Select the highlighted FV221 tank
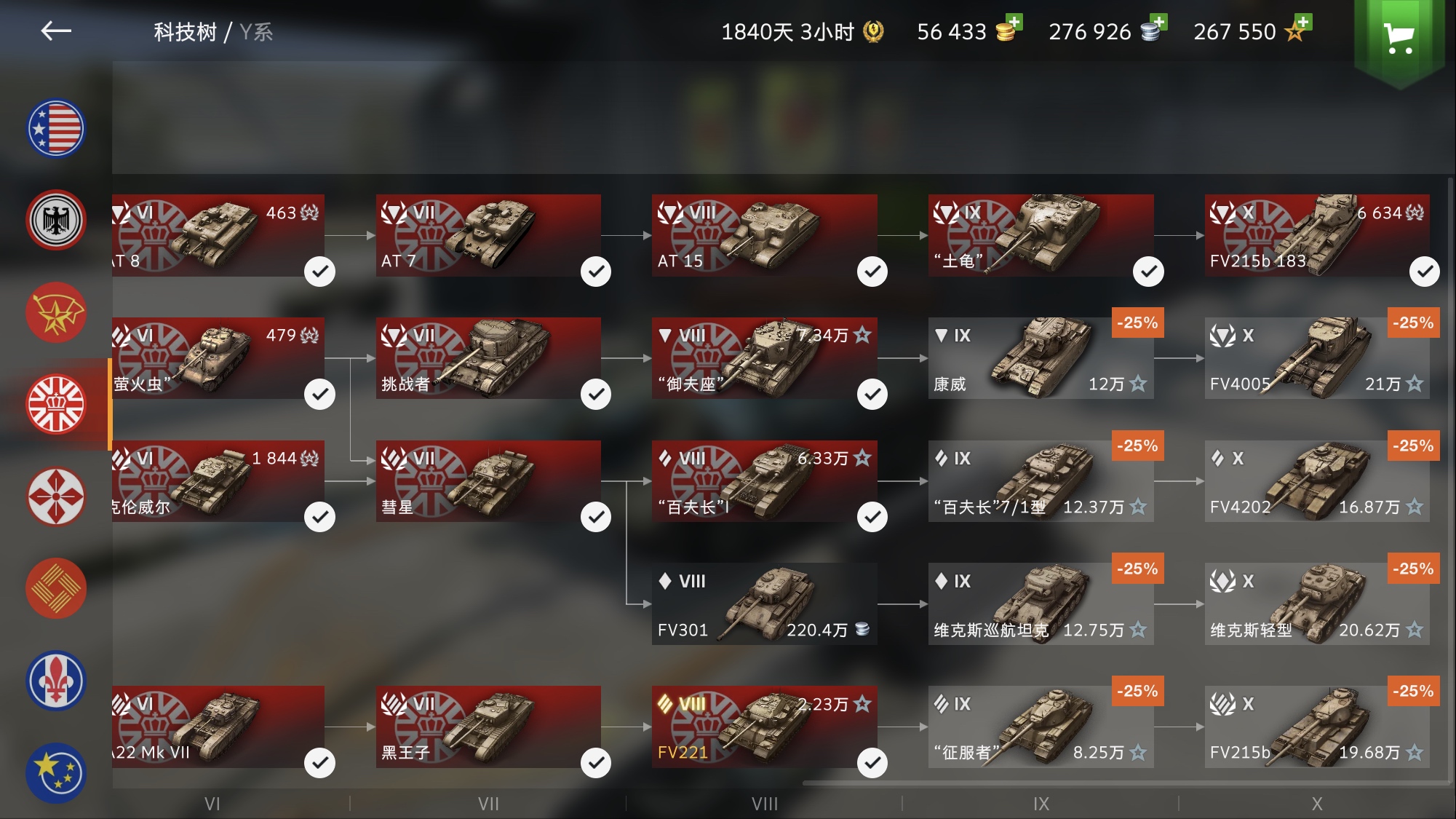Viewport: 1456px width, 819px height. pos(764,727)
